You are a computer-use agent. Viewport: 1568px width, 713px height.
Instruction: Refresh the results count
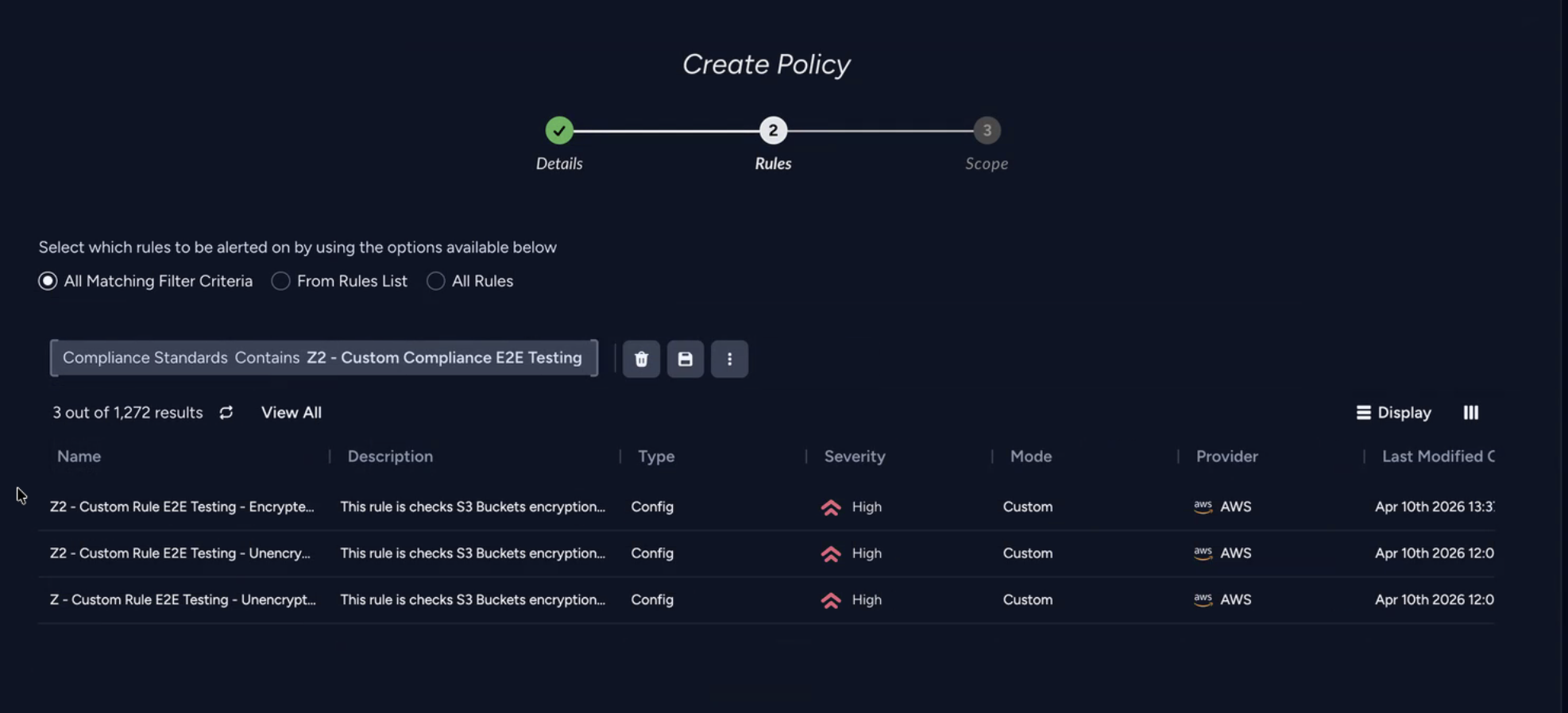tap(226, 412)
